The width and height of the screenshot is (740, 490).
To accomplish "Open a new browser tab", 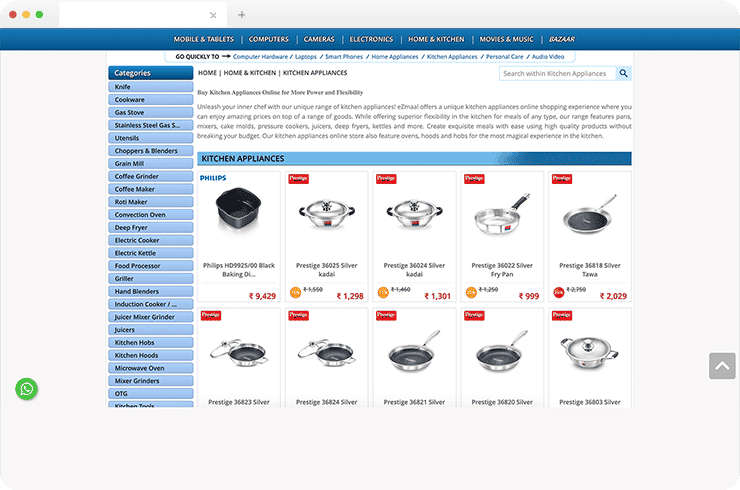I will (241, 15).
